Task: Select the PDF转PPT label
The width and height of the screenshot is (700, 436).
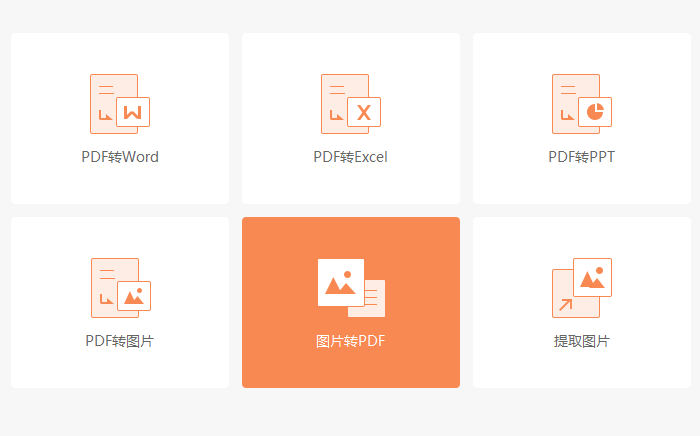Action: (582, 157)
